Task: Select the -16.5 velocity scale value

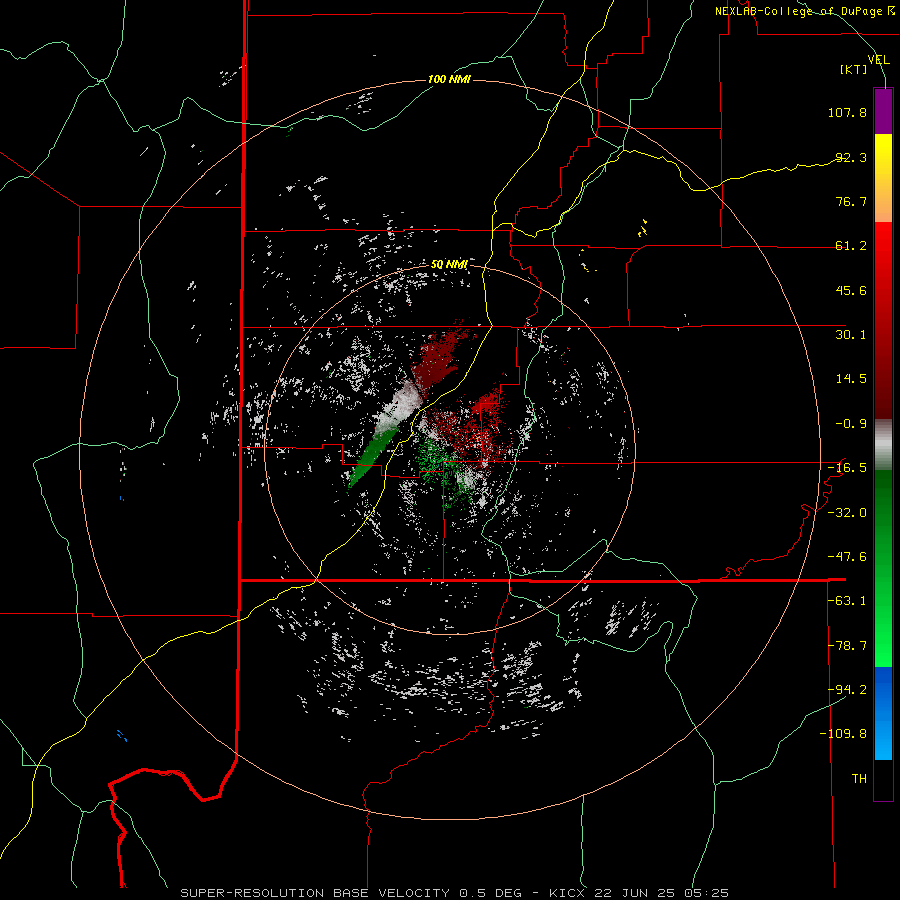Action: click(847, 468)
